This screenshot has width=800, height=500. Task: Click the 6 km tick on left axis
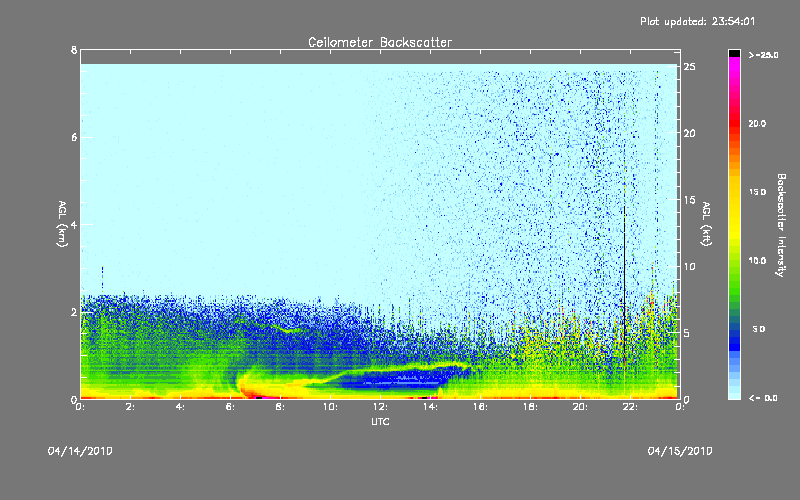click(74, 137)
